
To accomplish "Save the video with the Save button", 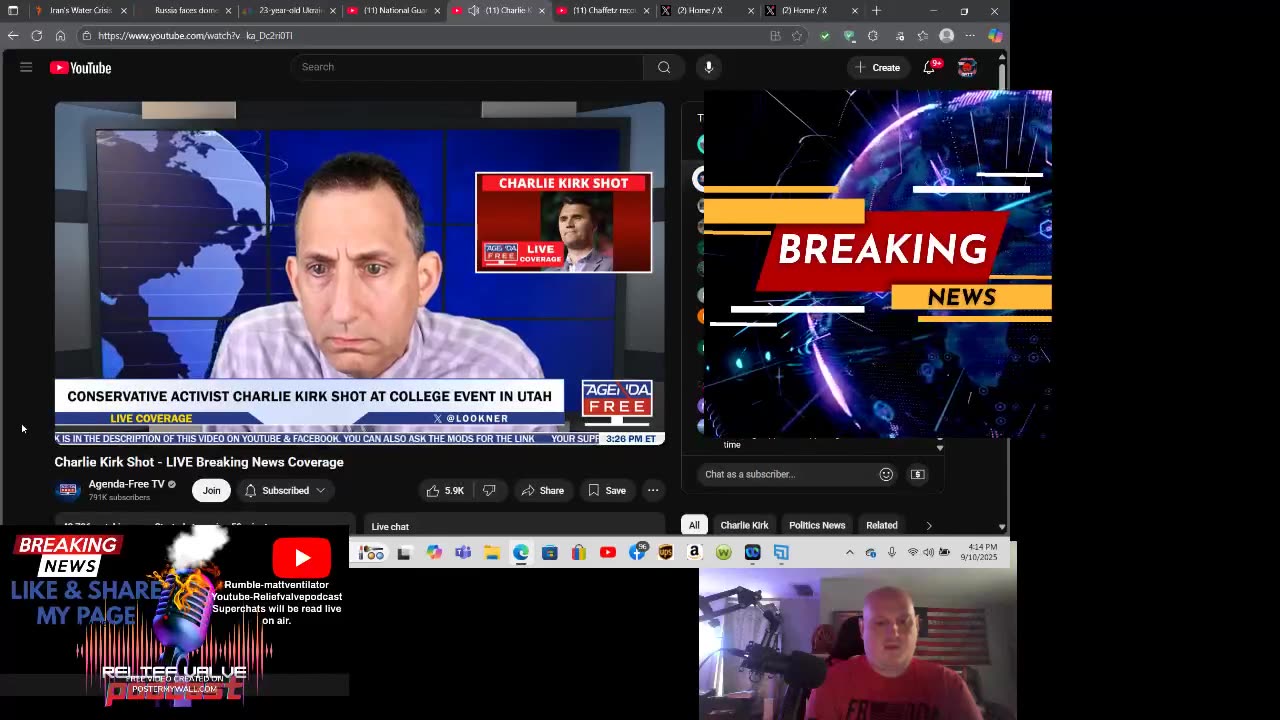I will click(x=607, y=490).
